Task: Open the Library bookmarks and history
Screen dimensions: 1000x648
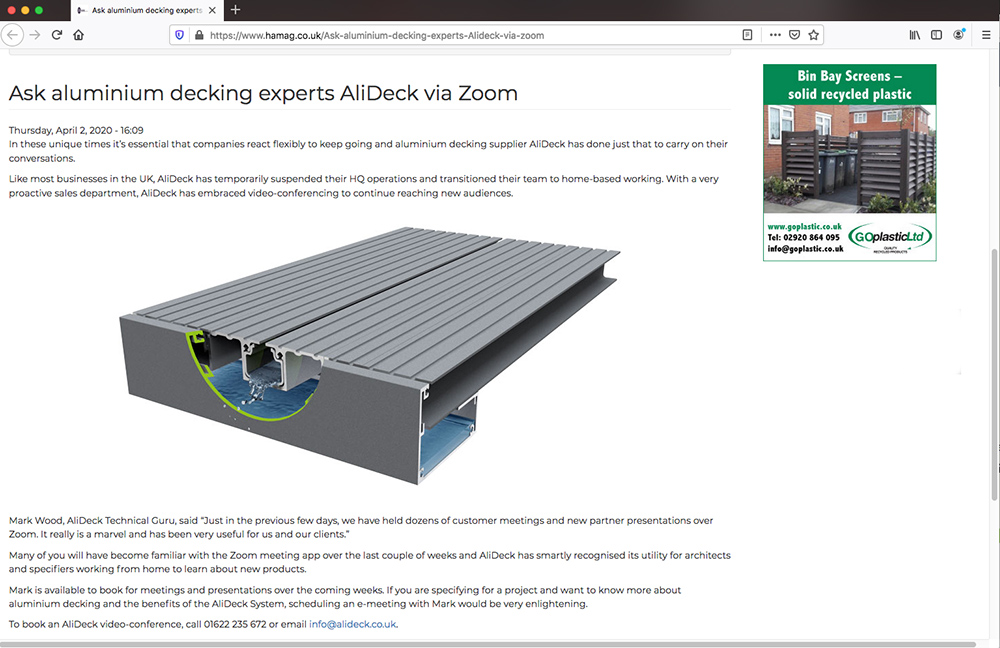Action: coord(915,35)
